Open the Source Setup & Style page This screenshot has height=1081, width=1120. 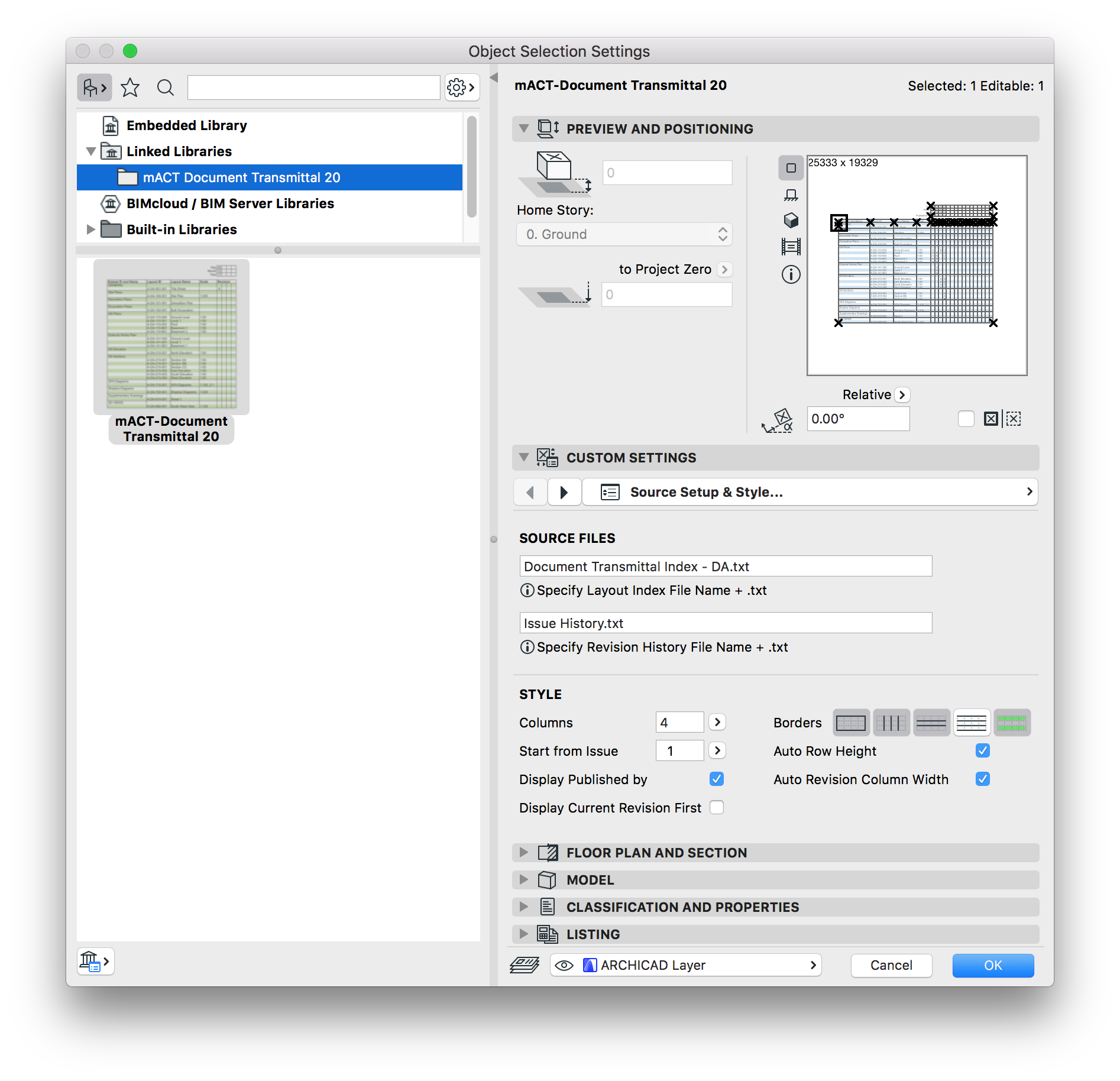[809, 491]
